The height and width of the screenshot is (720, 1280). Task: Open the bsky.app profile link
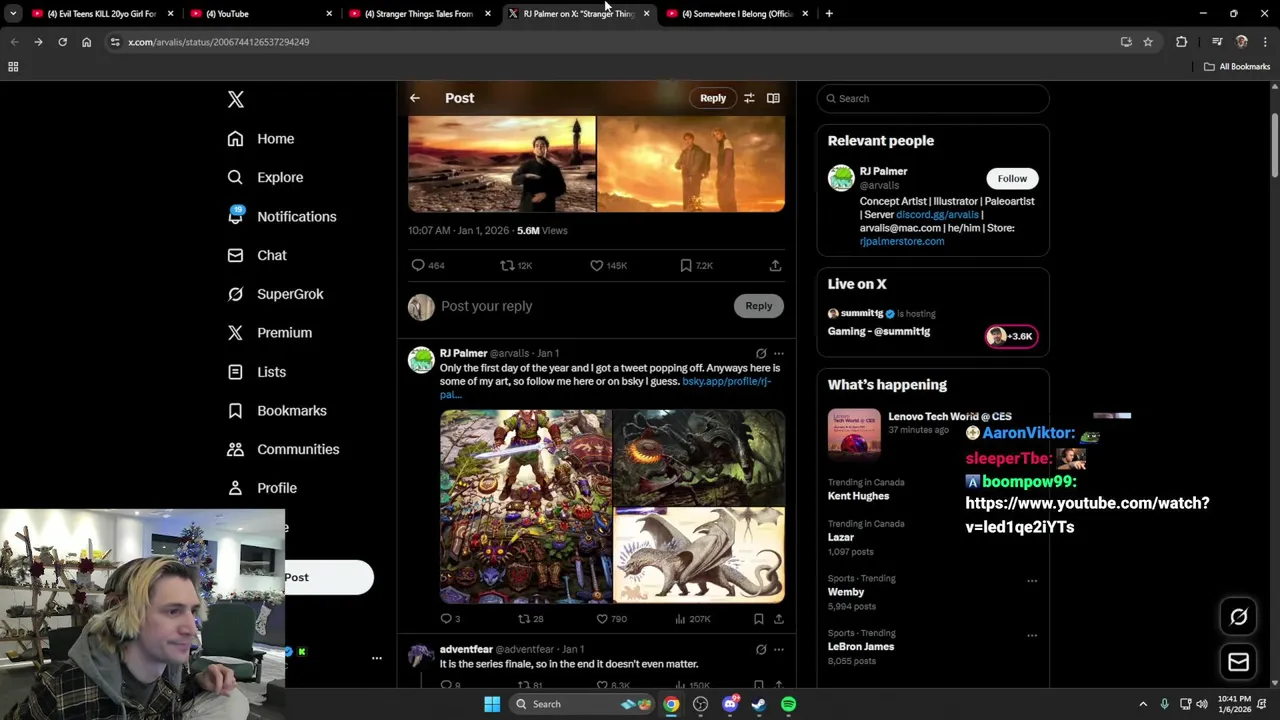pos(726,381)
